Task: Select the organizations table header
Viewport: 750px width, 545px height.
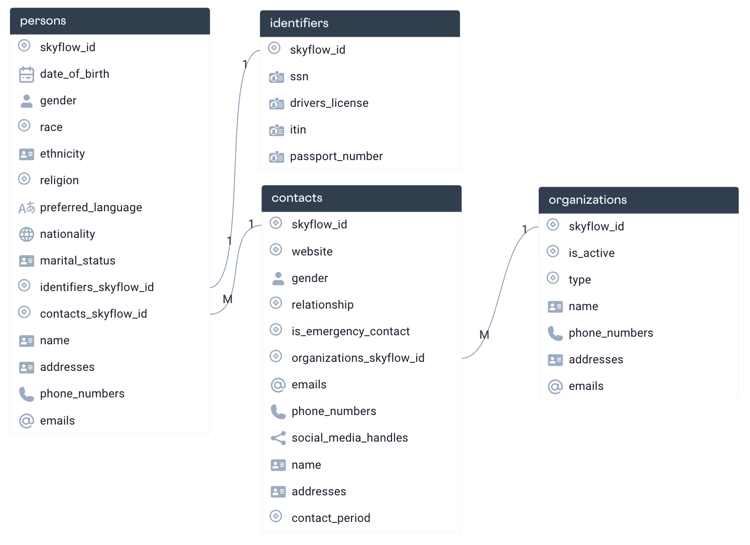Action: click(x=639, y=200)
